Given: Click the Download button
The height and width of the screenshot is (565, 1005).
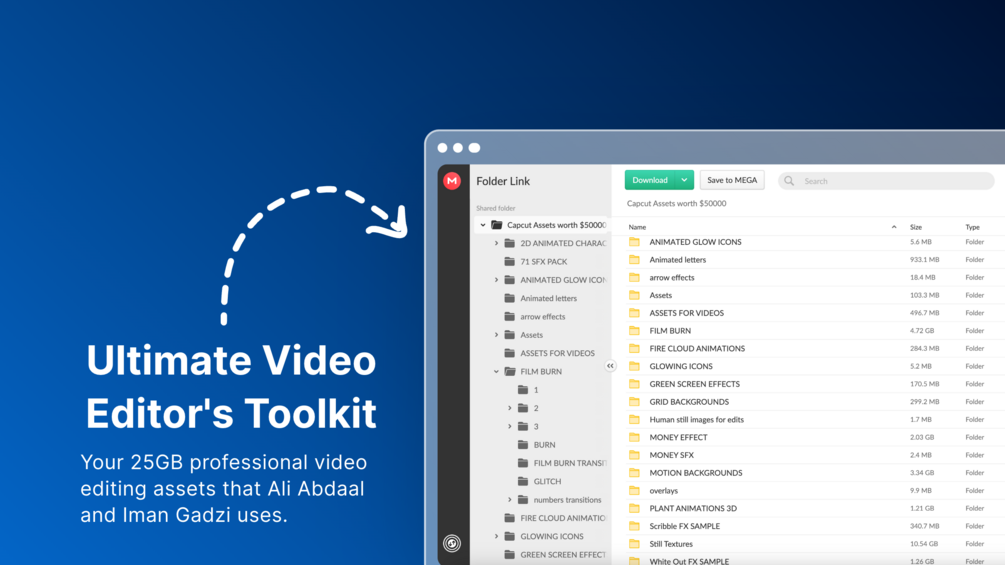Looking at the screenshot, I should coord(650,180).
